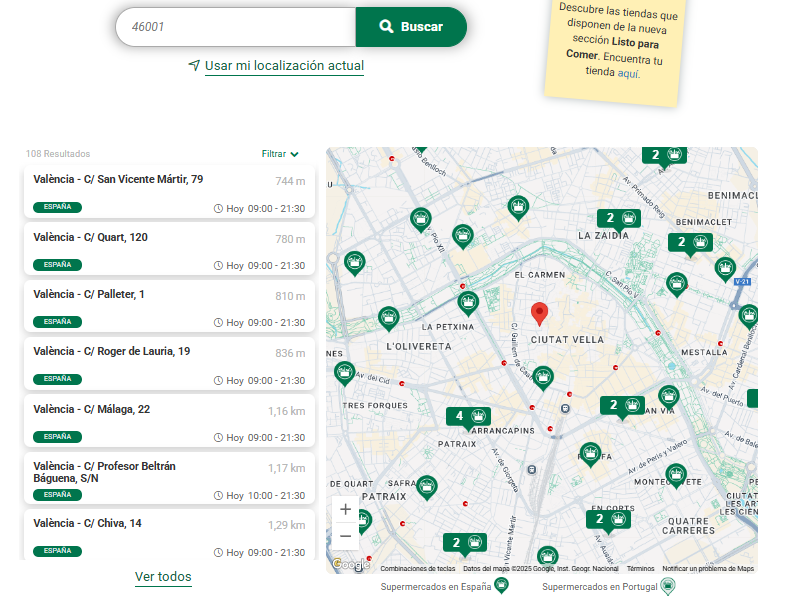This screenshot has width=790, height=601.
Task: Click the Buscar search button
Action: 411,27
